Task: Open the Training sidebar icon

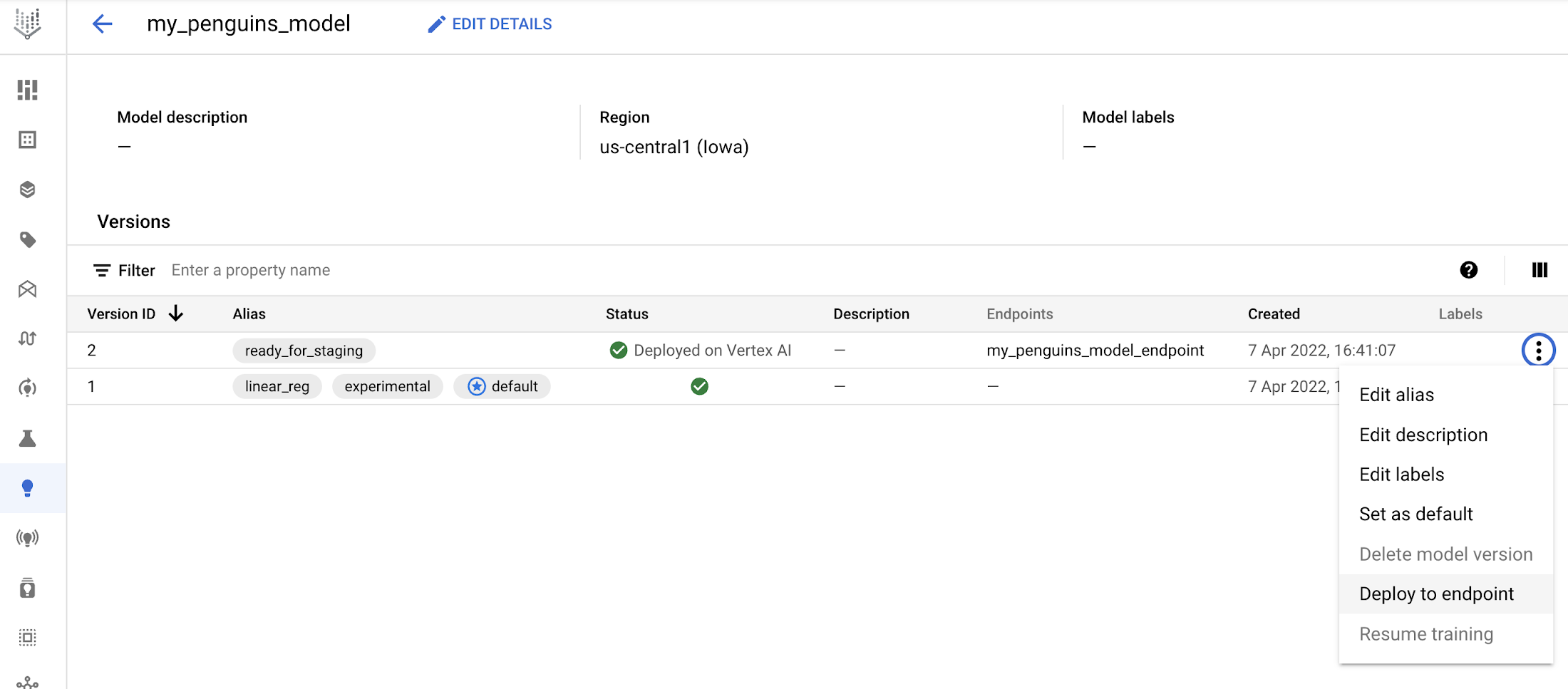Action: pos(28,388)
